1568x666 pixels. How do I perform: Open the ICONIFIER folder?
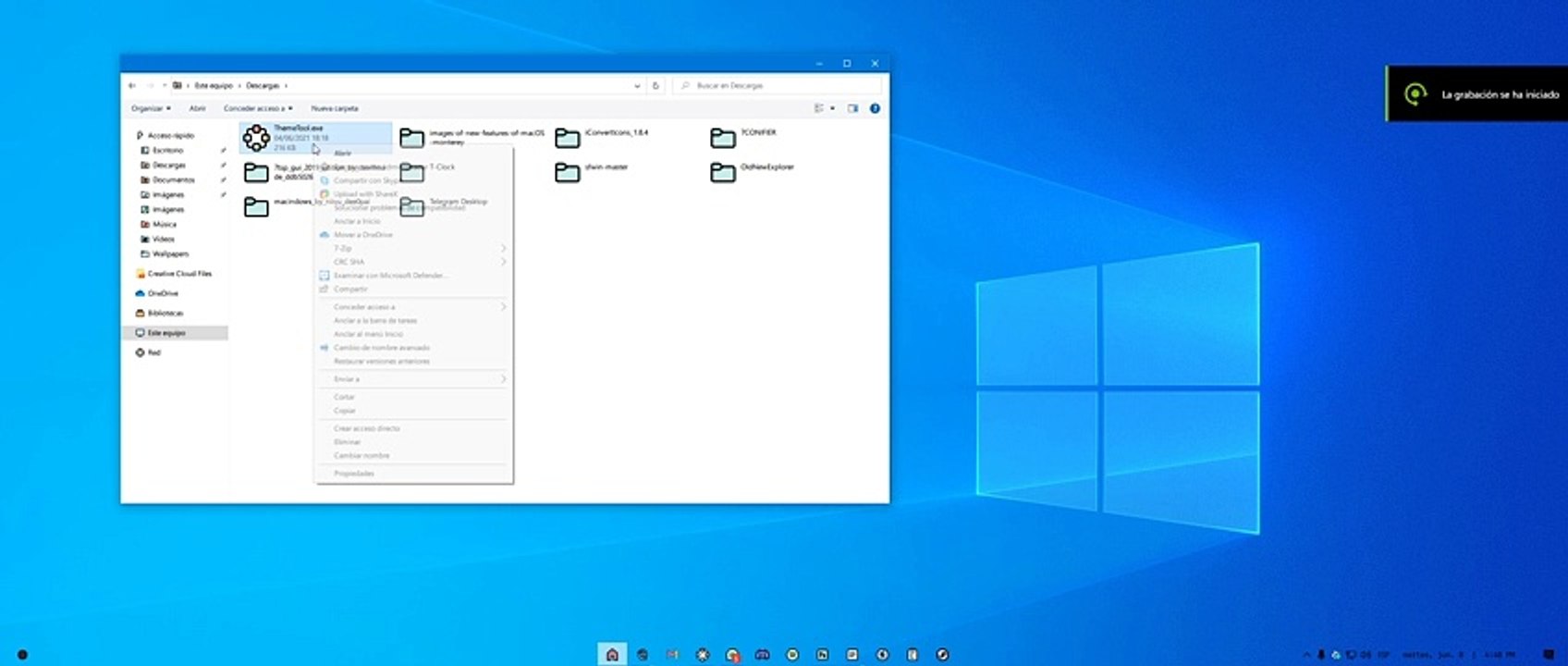click(x=723, y=138)
